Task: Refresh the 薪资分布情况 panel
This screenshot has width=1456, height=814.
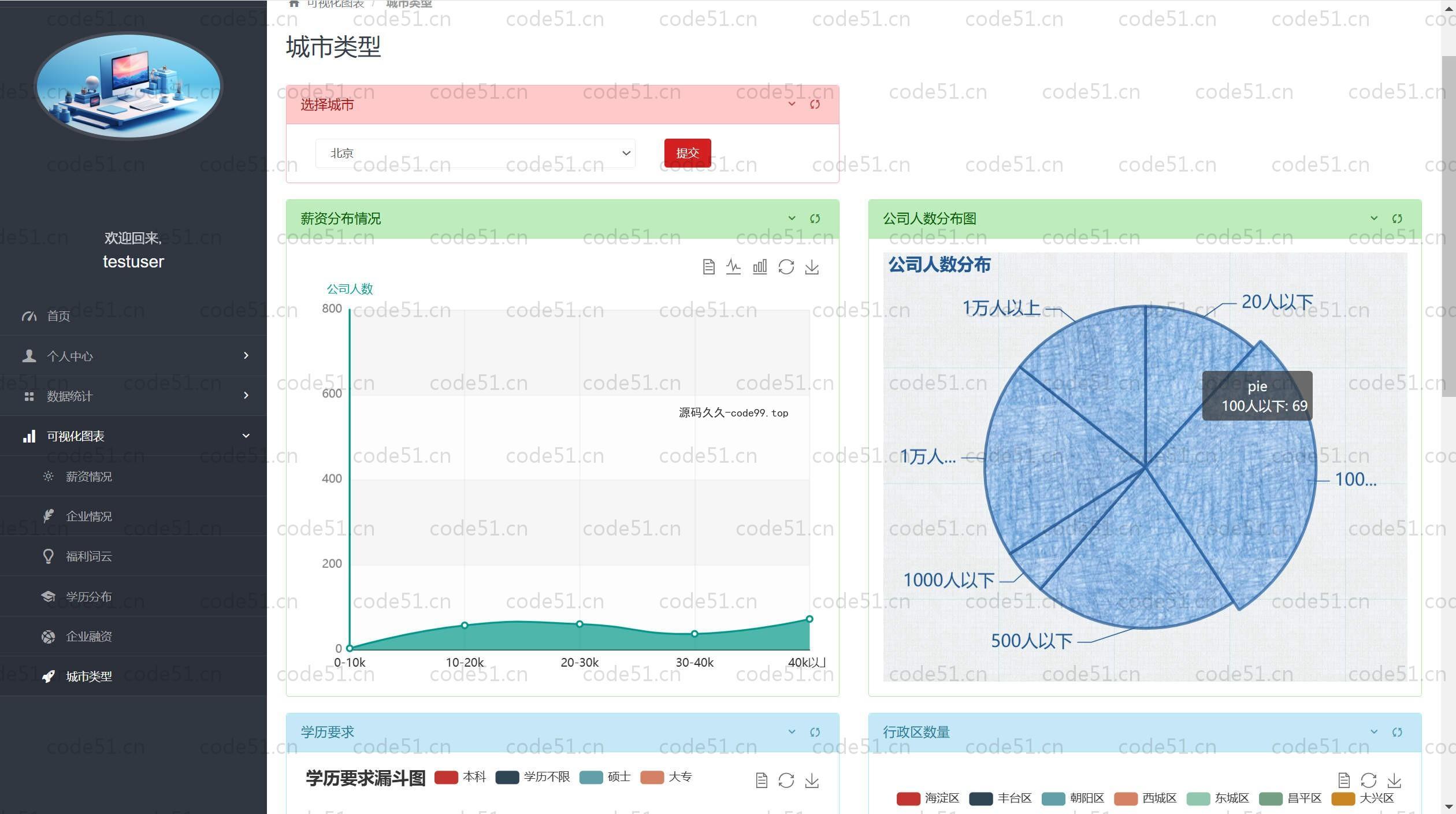Action: tap(815, 218)
